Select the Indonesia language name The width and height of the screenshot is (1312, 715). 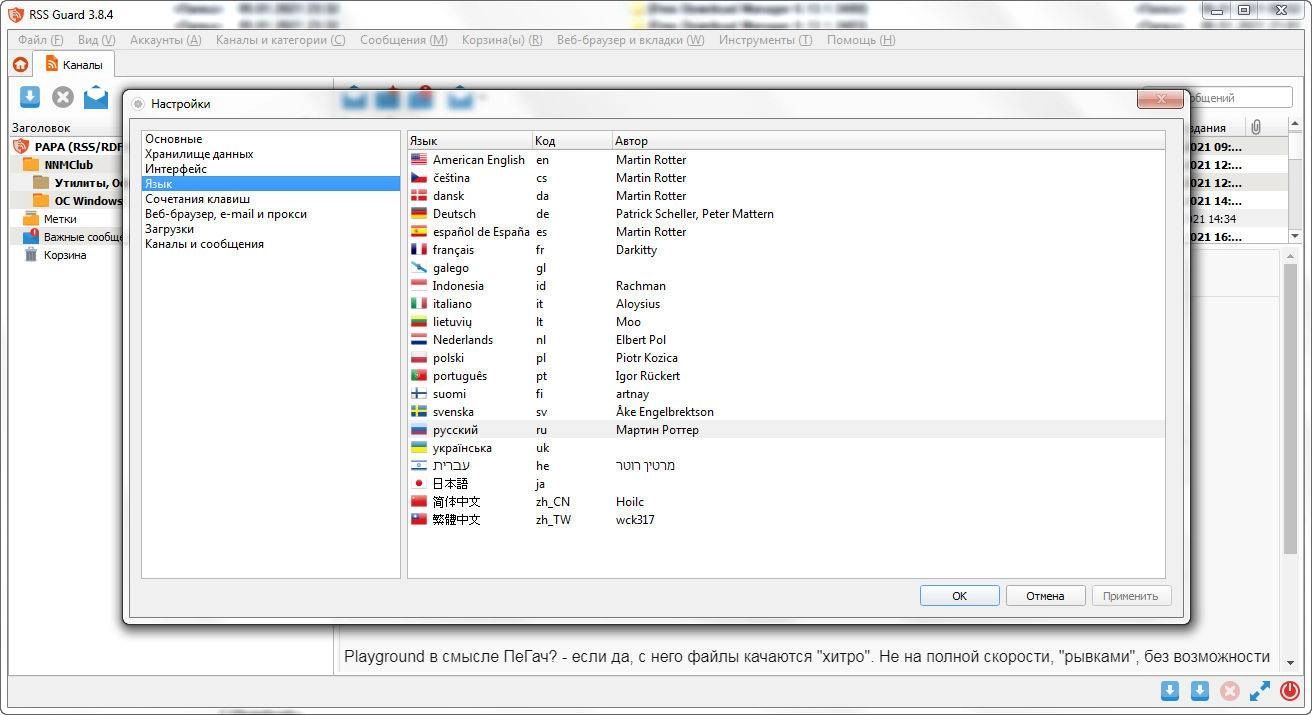[458, 286]
